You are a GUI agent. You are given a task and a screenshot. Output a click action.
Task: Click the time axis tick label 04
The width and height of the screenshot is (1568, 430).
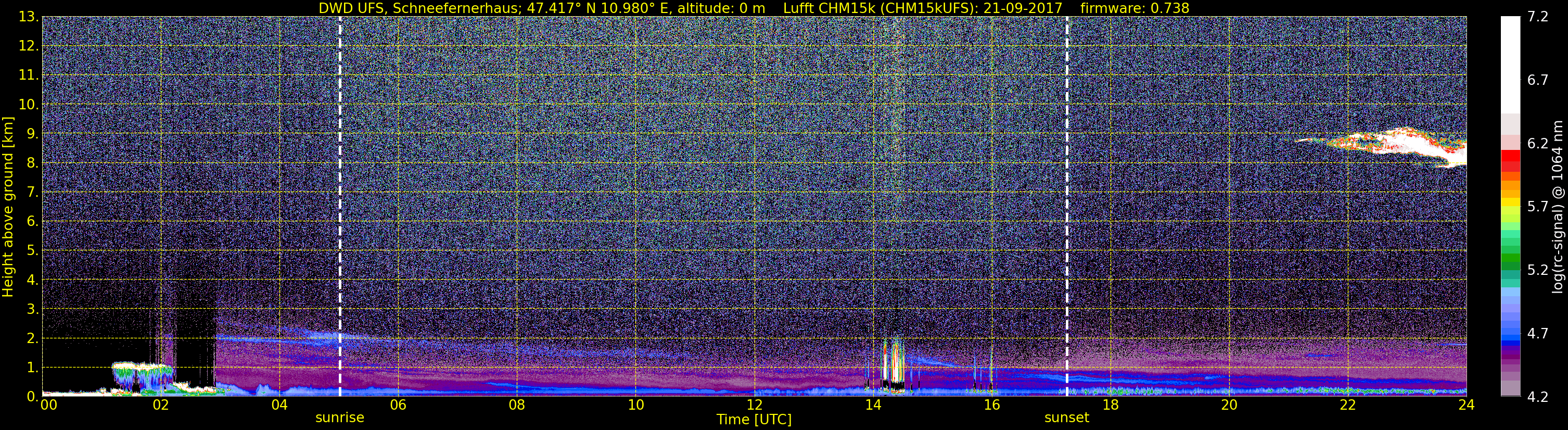[x=279, y=405]
